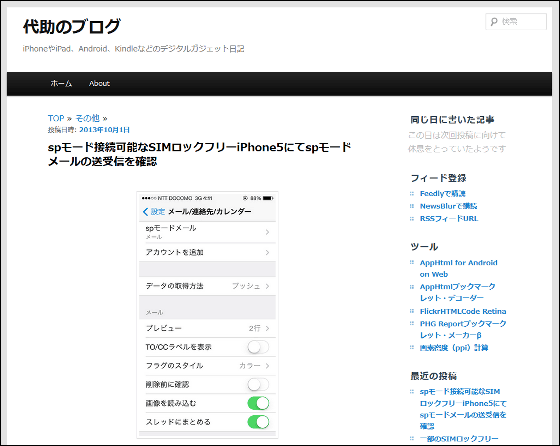Open PHG Reportブックマークレット・メーカーβ link
The width and height of the screenshot is (560, 446).
(463, 329)
